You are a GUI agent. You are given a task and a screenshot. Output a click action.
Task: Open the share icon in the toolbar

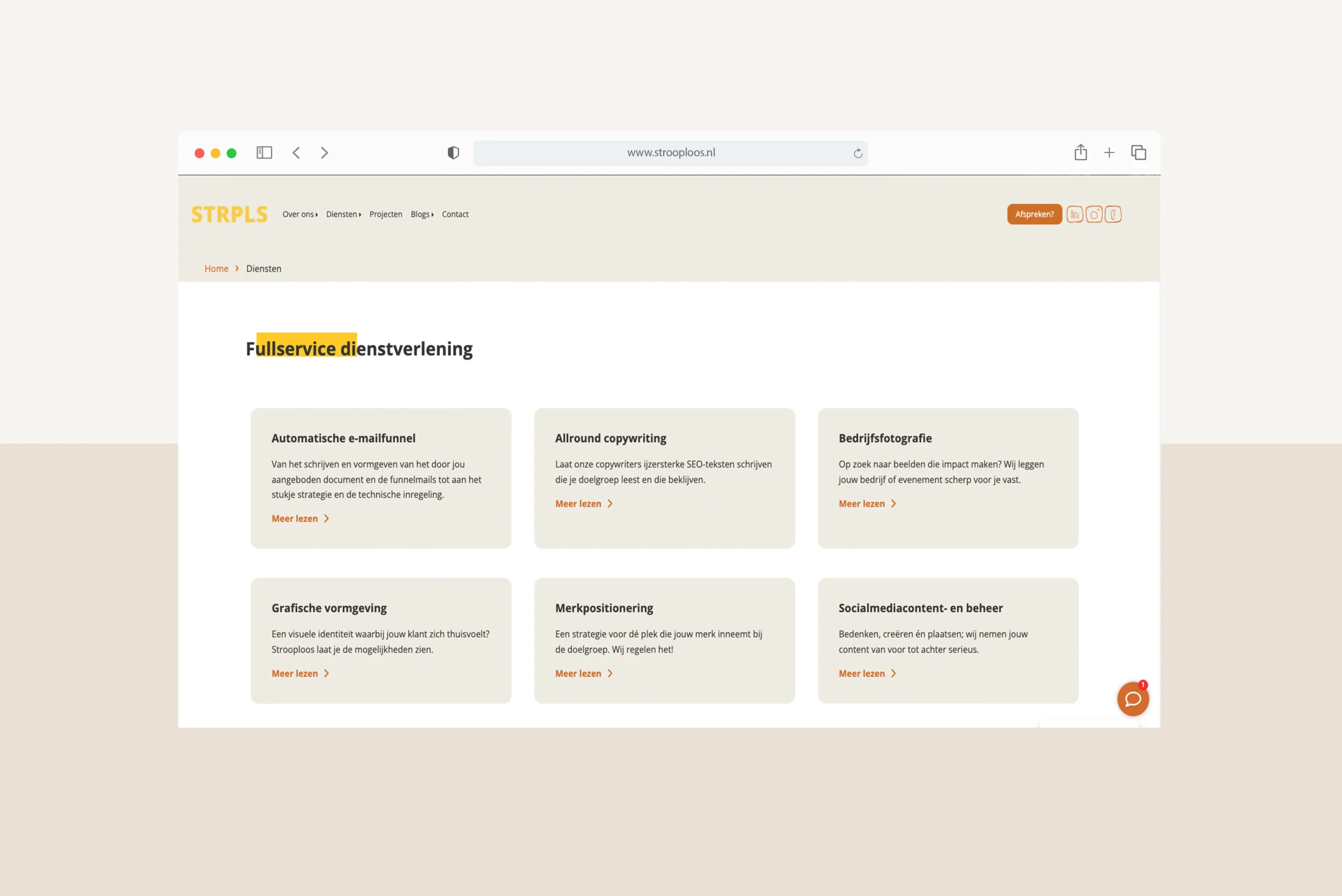(x=1080, y=153)
